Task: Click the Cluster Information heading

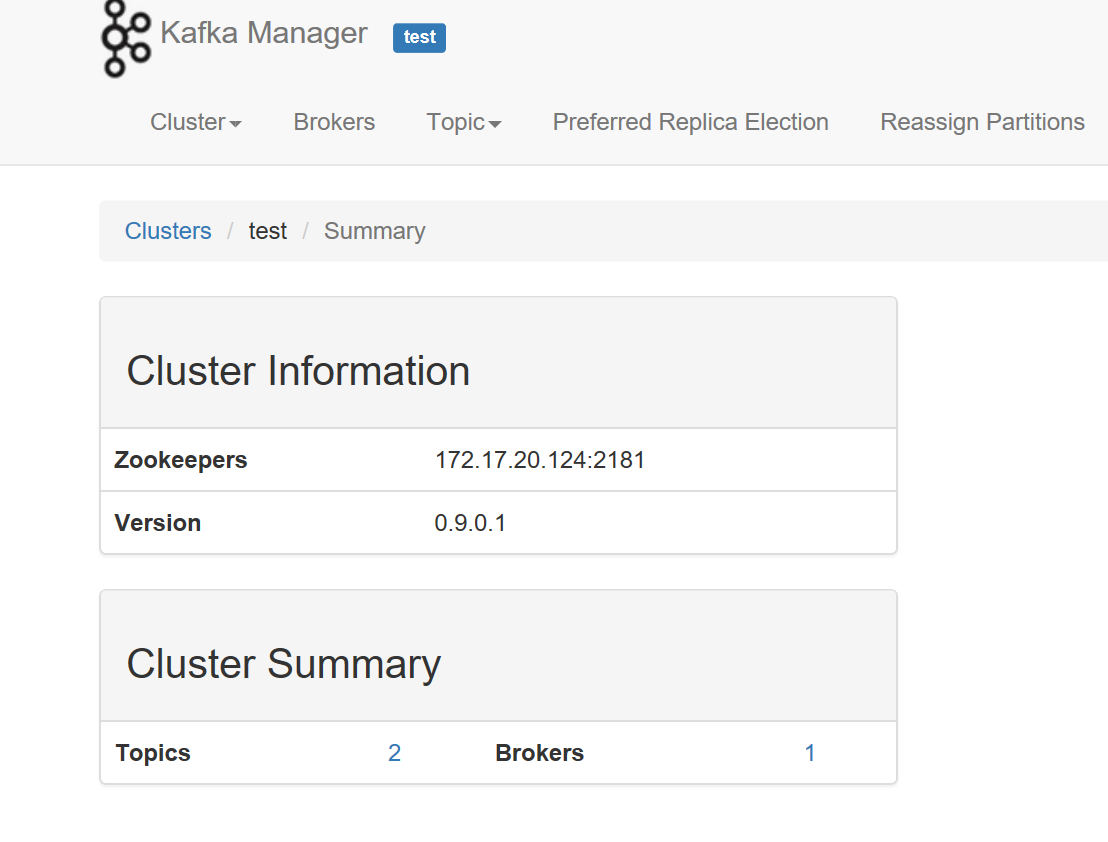Action: click(298, 371)
